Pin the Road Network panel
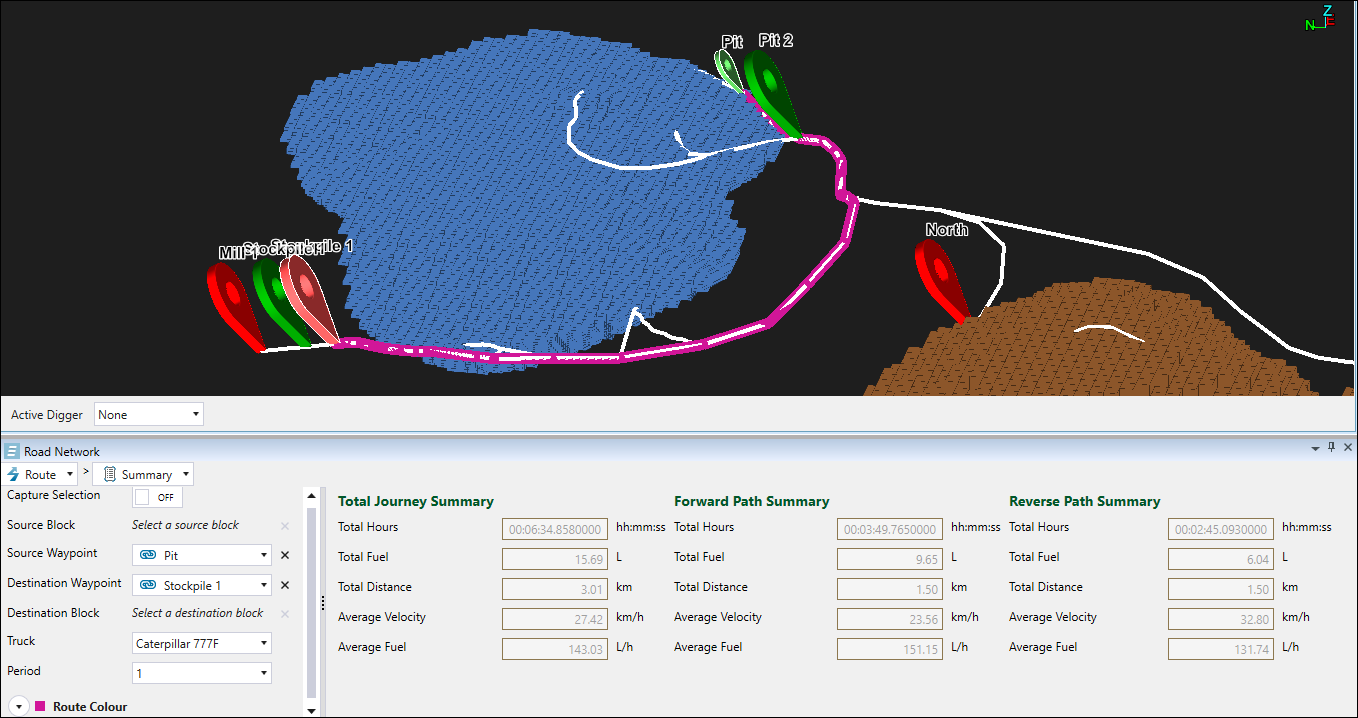Image resolution: width=1358 pixels, height=718 pixels. (1331, 448)
